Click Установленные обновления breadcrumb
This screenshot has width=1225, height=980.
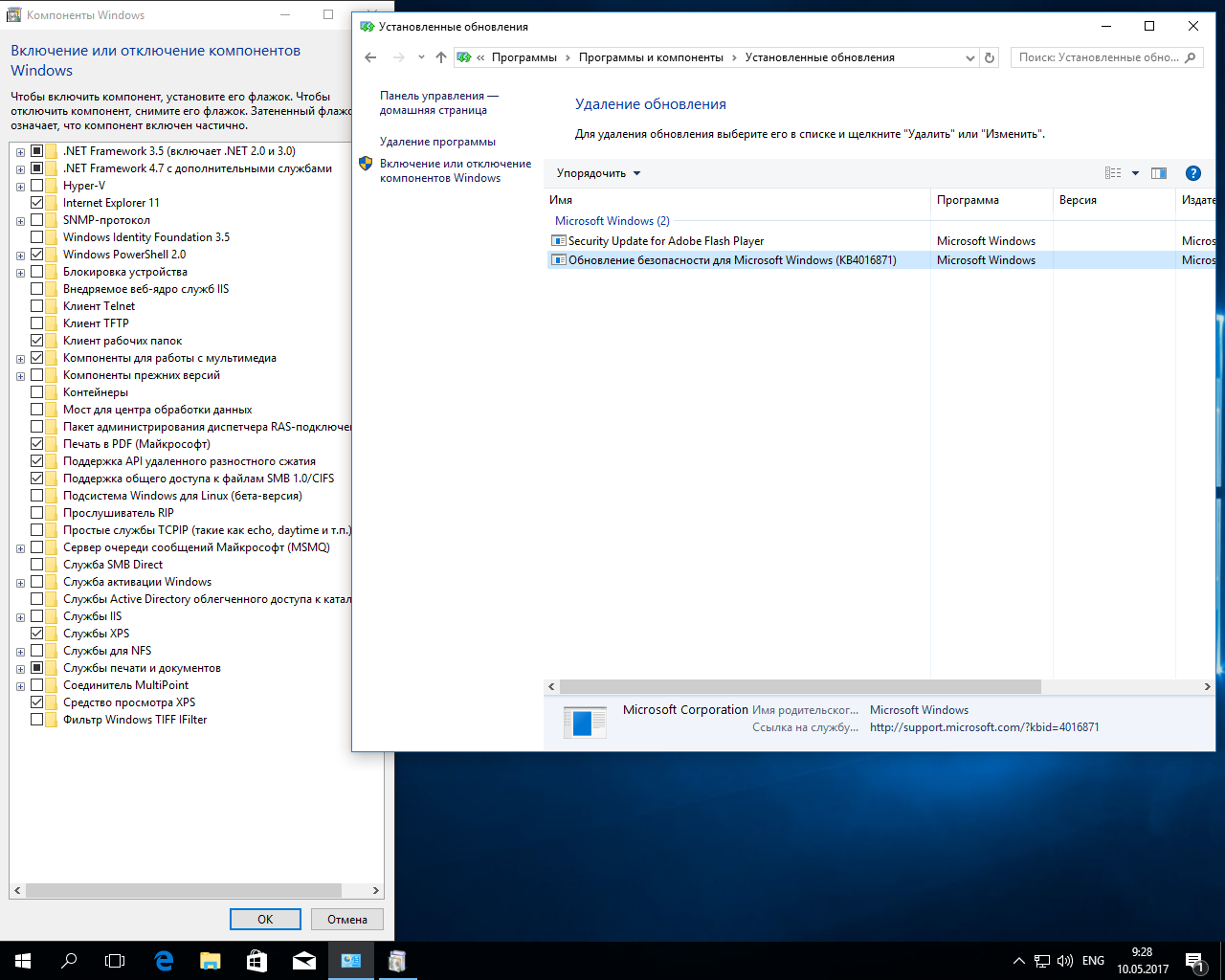[x=820, y=57]
